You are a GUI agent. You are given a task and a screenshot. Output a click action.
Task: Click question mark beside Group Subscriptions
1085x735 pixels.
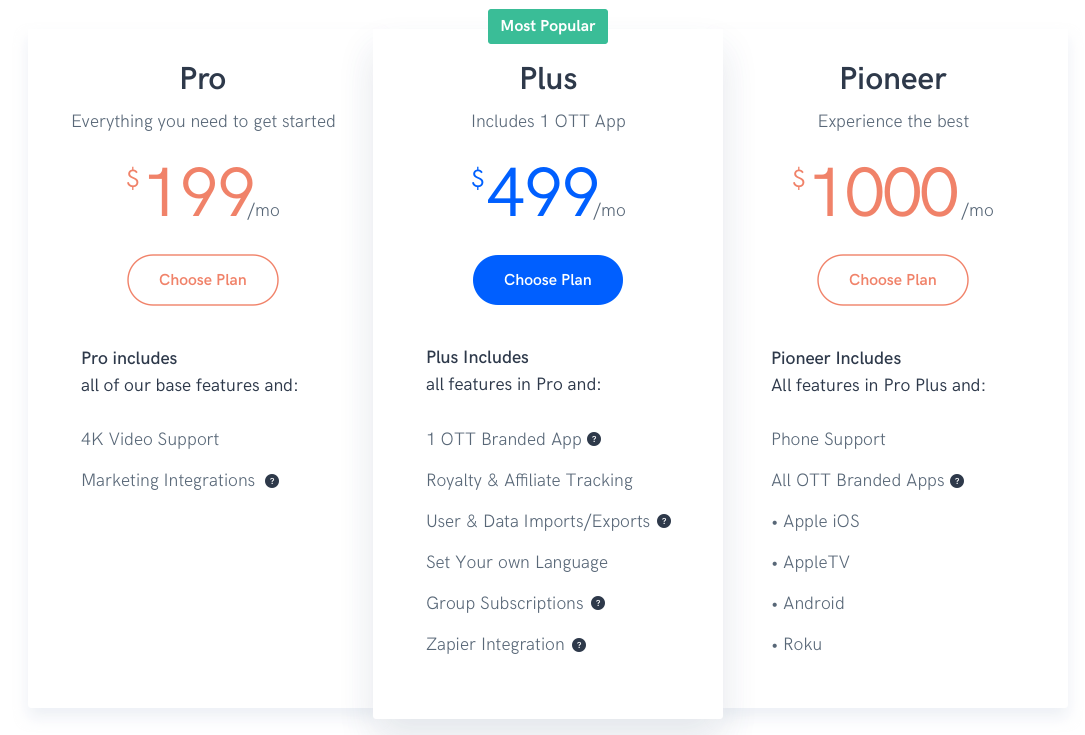coord(598,603)
